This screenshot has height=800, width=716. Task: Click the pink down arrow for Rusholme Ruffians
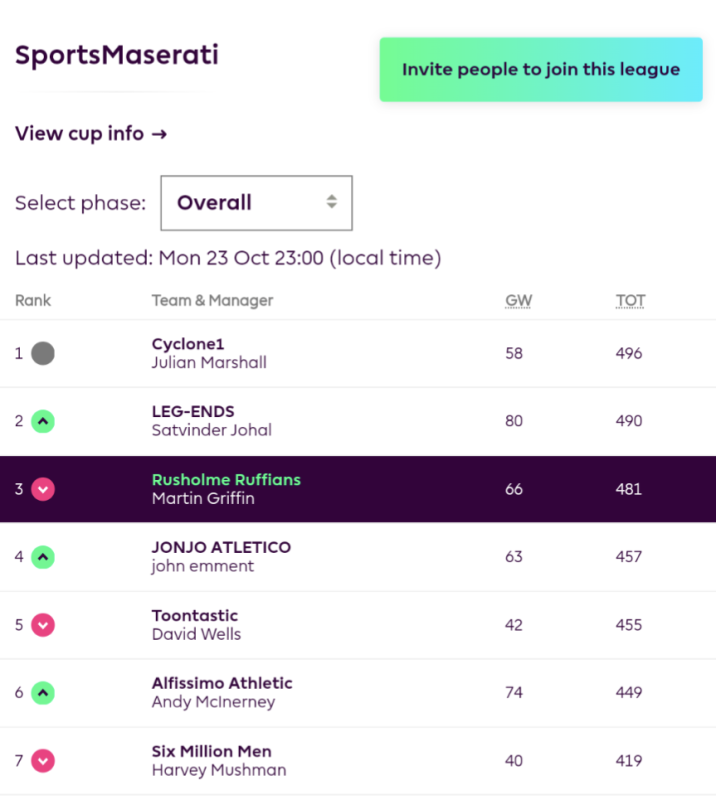(43, 489)
